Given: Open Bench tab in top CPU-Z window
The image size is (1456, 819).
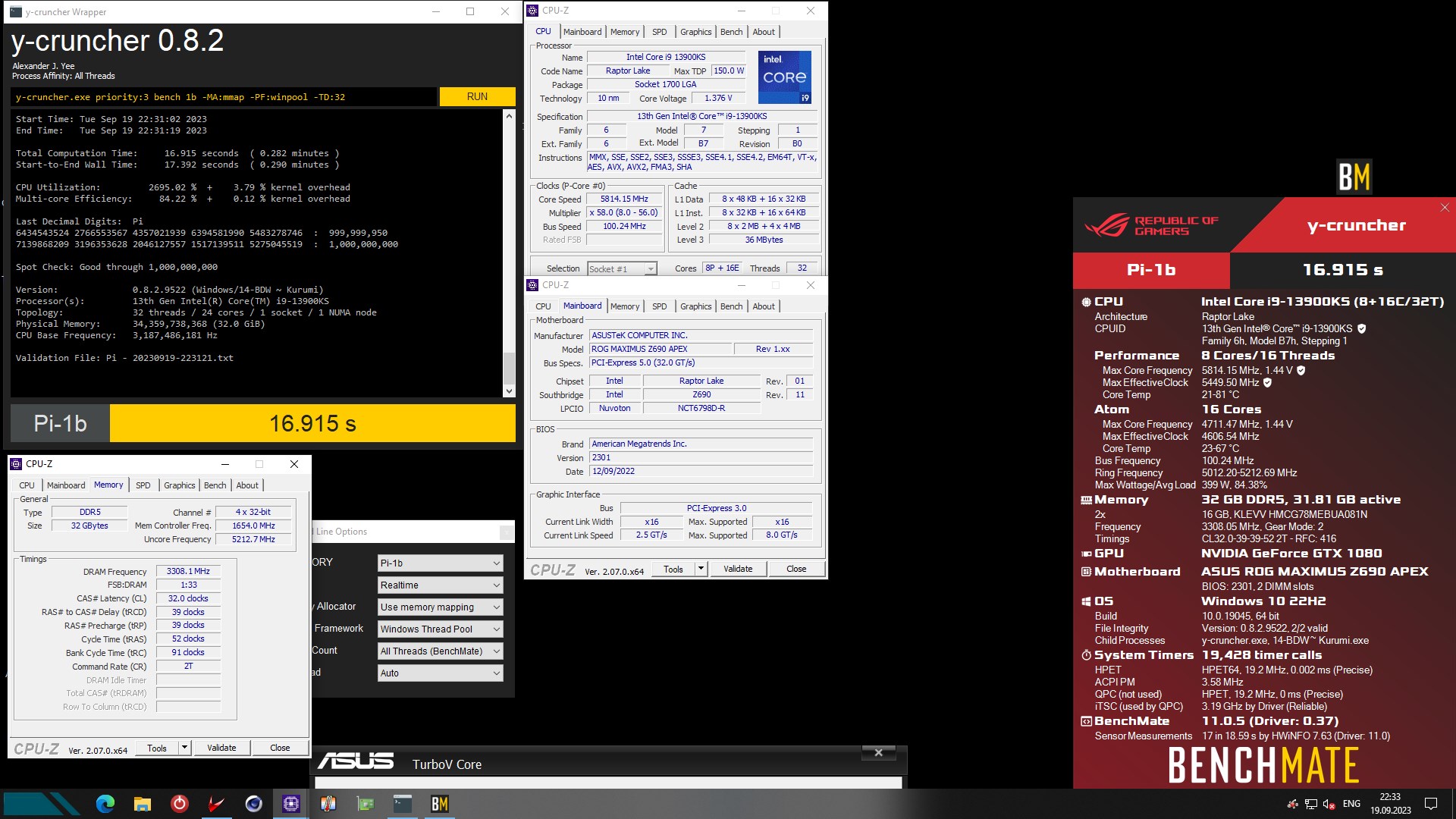Looking at the screenshot, I should pyautogui.click(x=731, y=32).
